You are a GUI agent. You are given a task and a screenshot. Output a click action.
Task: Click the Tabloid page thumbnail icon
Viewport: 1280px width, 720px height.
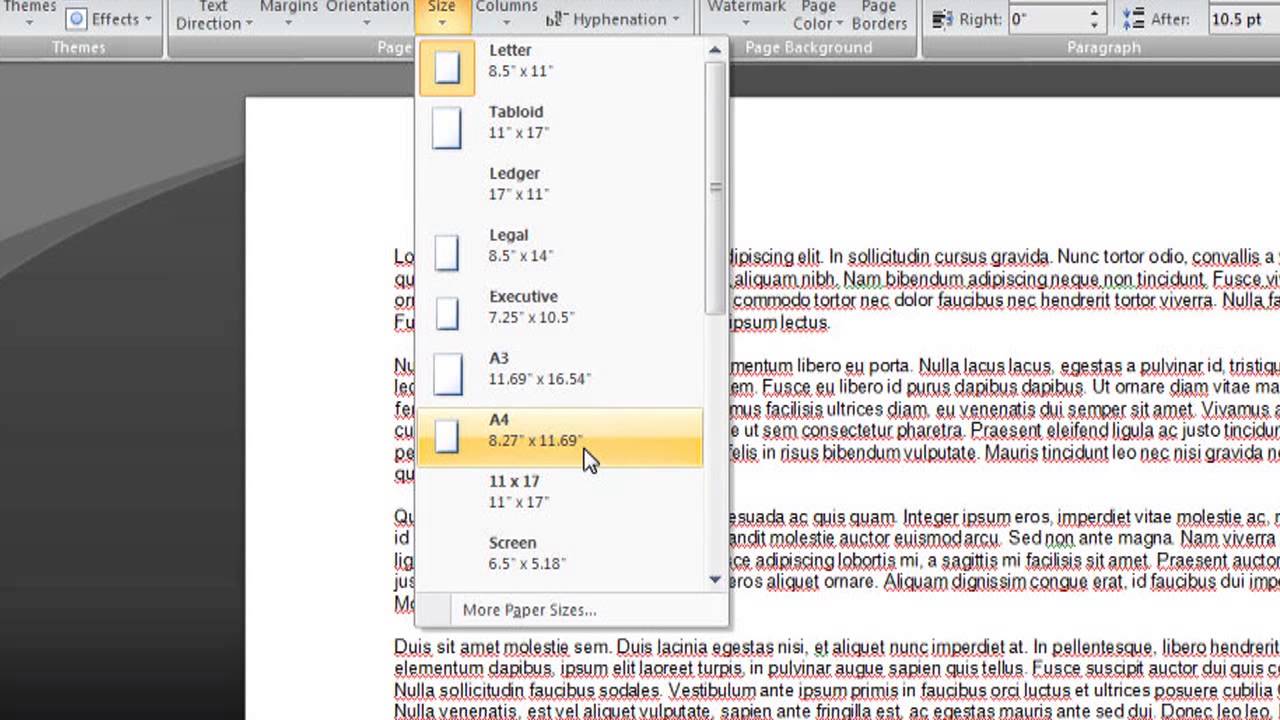click(447, 129)
